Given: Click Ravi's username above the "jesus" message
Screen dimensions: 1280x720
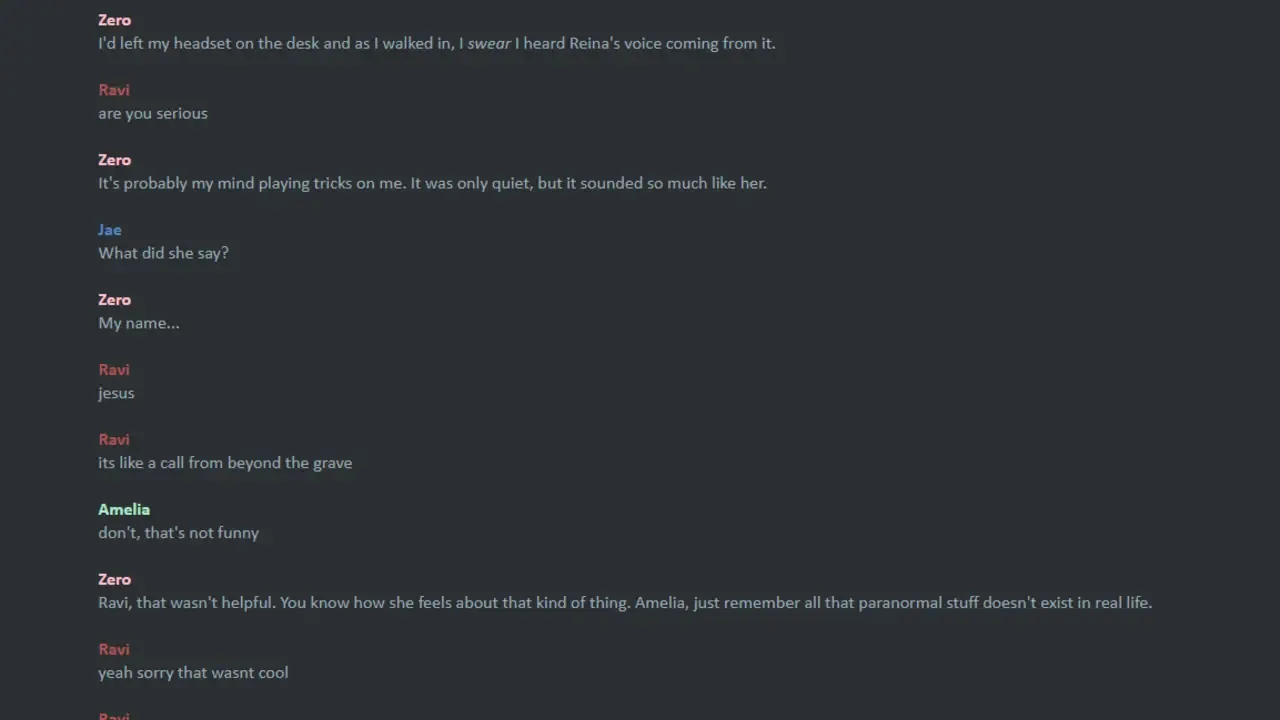Looking at the screenshot, I should [x=114, y=370].
